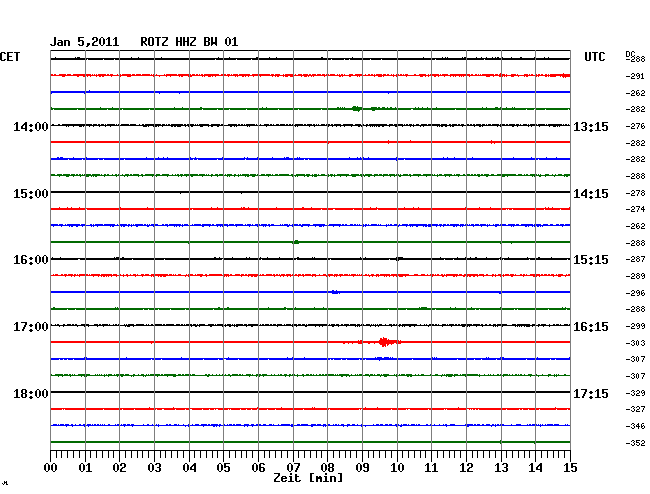Click minute tick label 05 on the x-axis
The height and width of the screenshot is (494, 650).
(223, 468)
